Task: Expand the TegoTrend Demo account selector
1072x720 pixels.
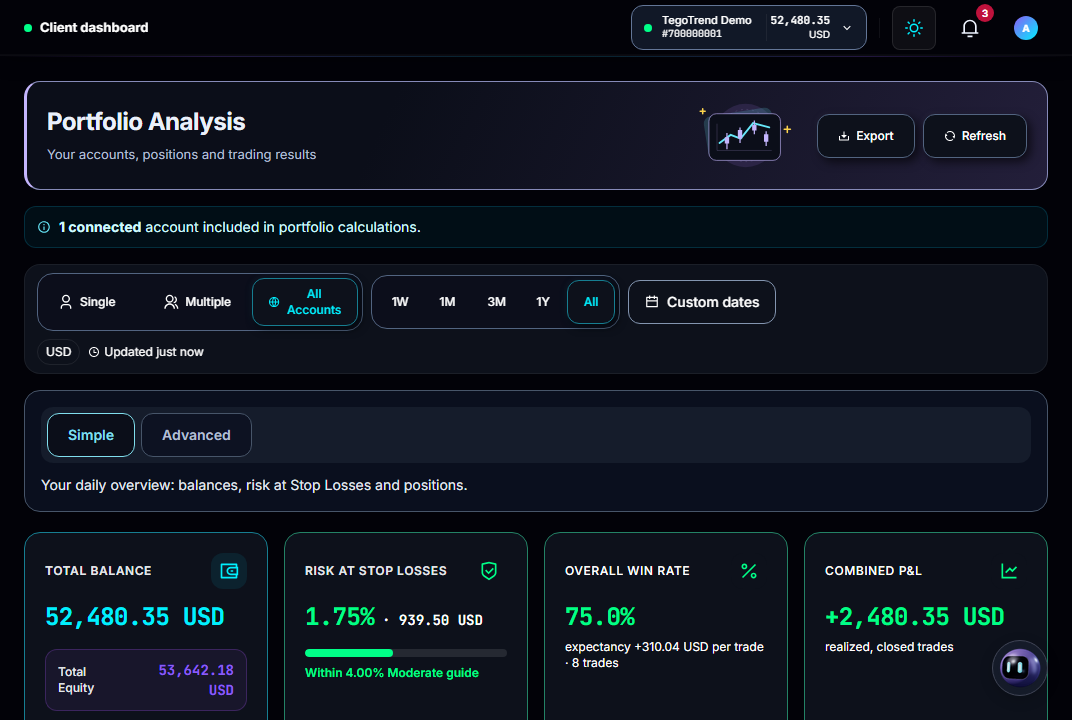Action: tap(749, 28)
